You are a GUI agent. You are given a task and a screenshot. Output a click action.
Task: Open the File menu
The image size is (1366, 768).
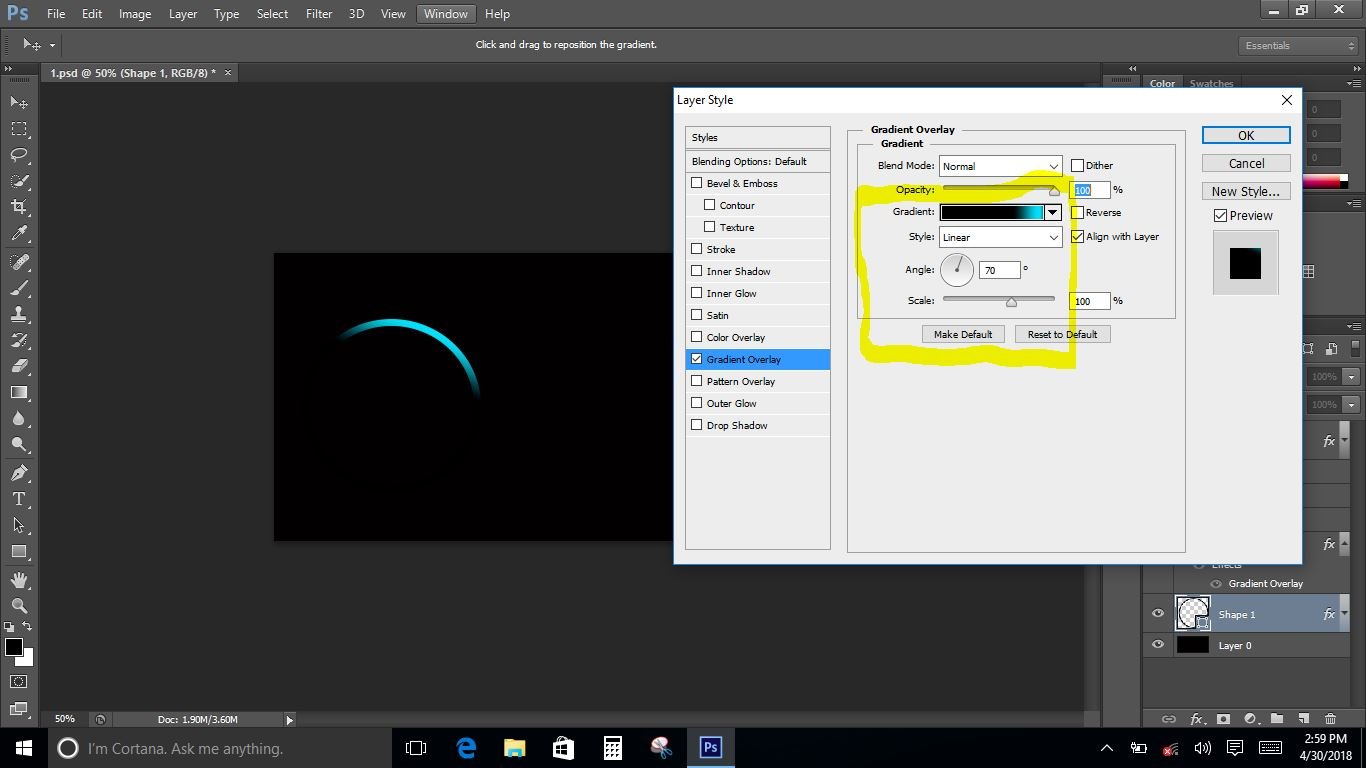click(56, 14)
